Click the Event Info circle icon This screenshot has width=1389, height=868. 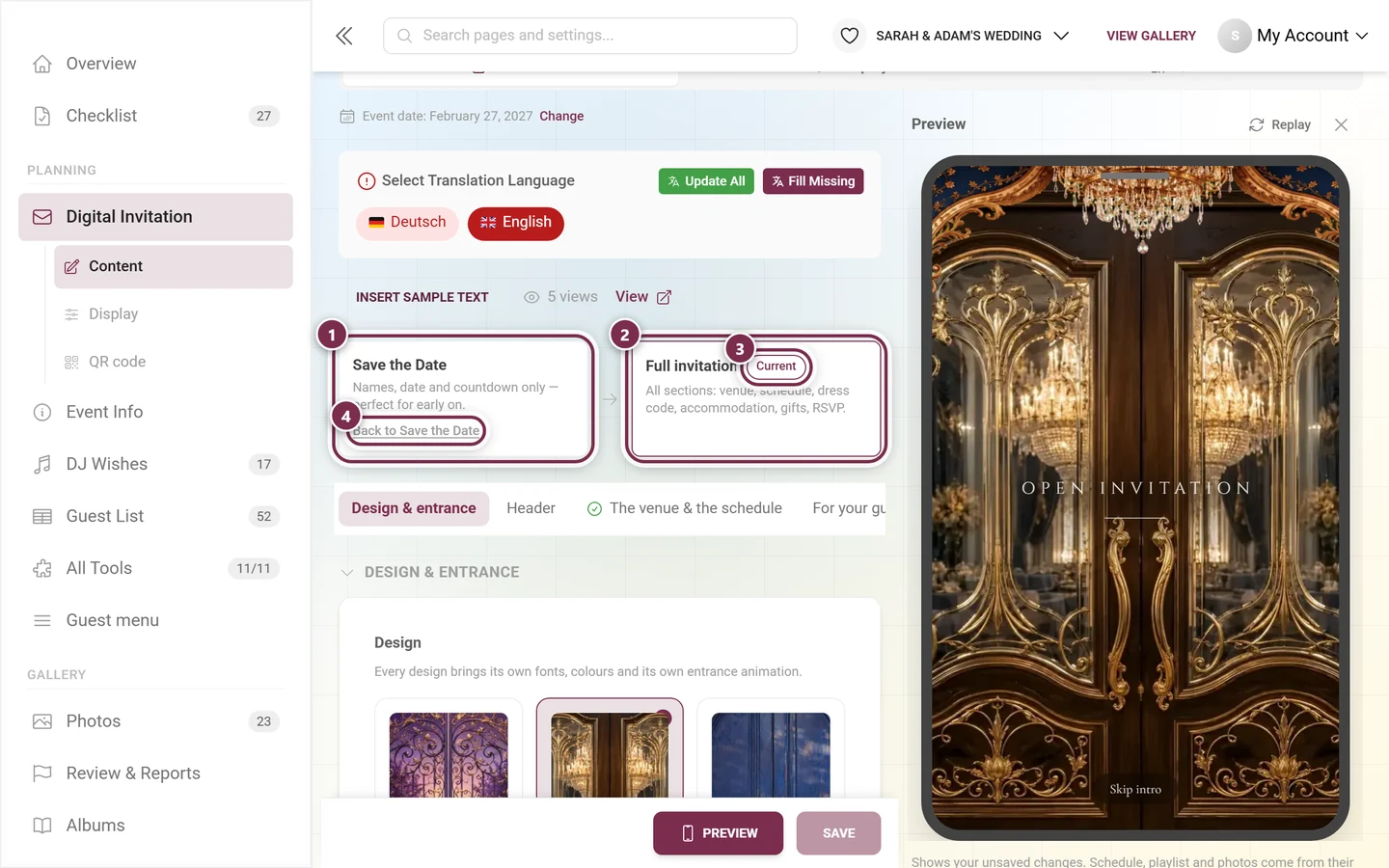pos(42,412)
